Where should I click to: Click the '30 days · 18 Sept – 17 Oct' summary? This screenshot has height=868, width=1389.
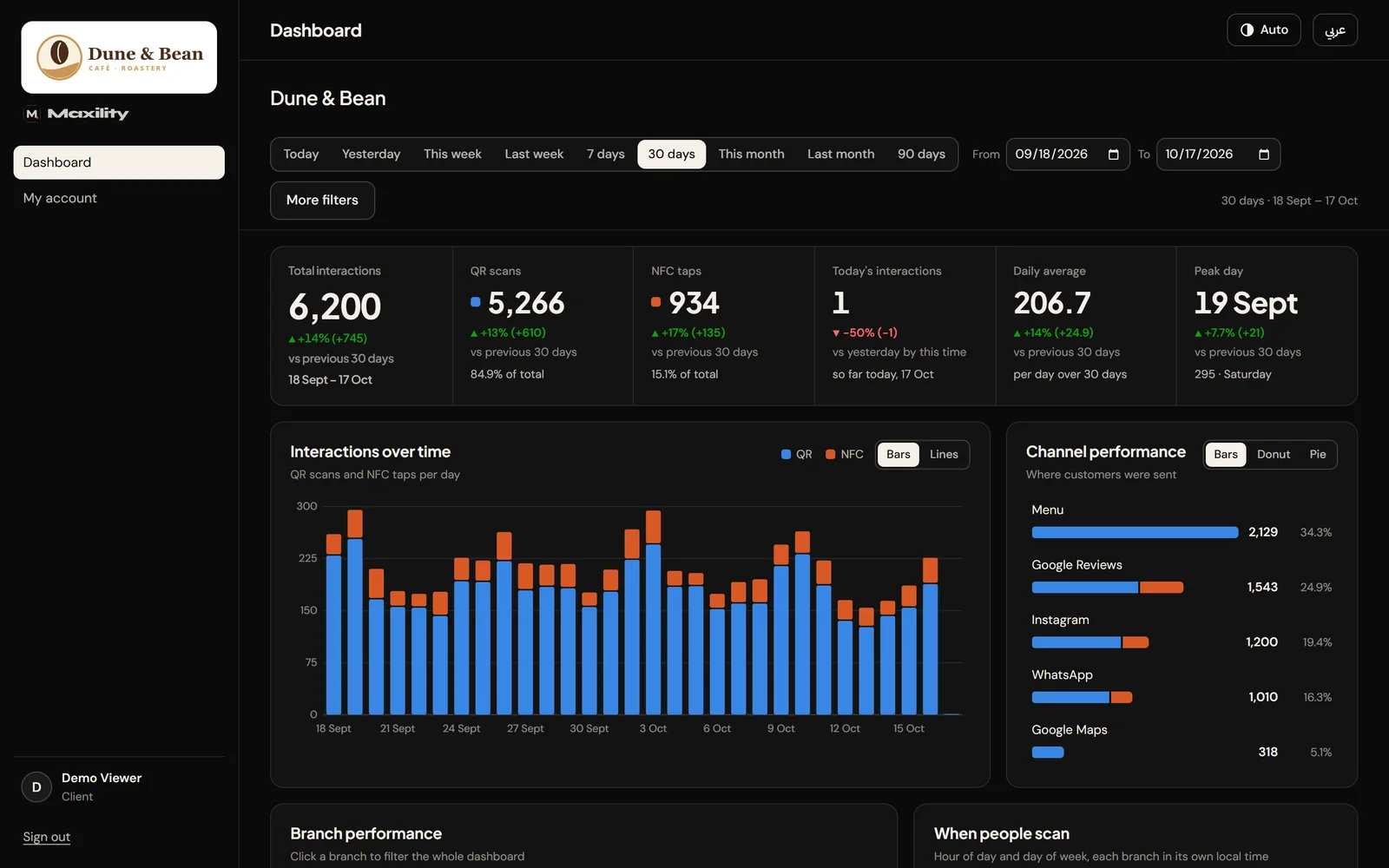pyautogui.click(x=1289, y=201)
